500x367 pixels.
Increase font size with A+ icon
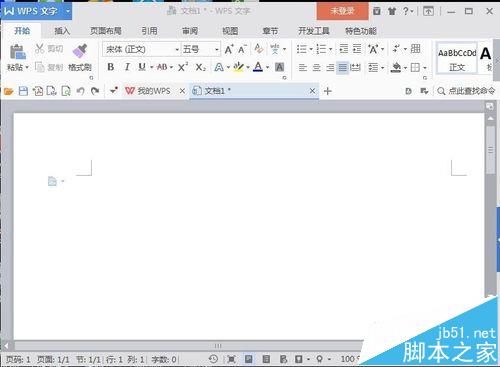click(x=229, y=49)
